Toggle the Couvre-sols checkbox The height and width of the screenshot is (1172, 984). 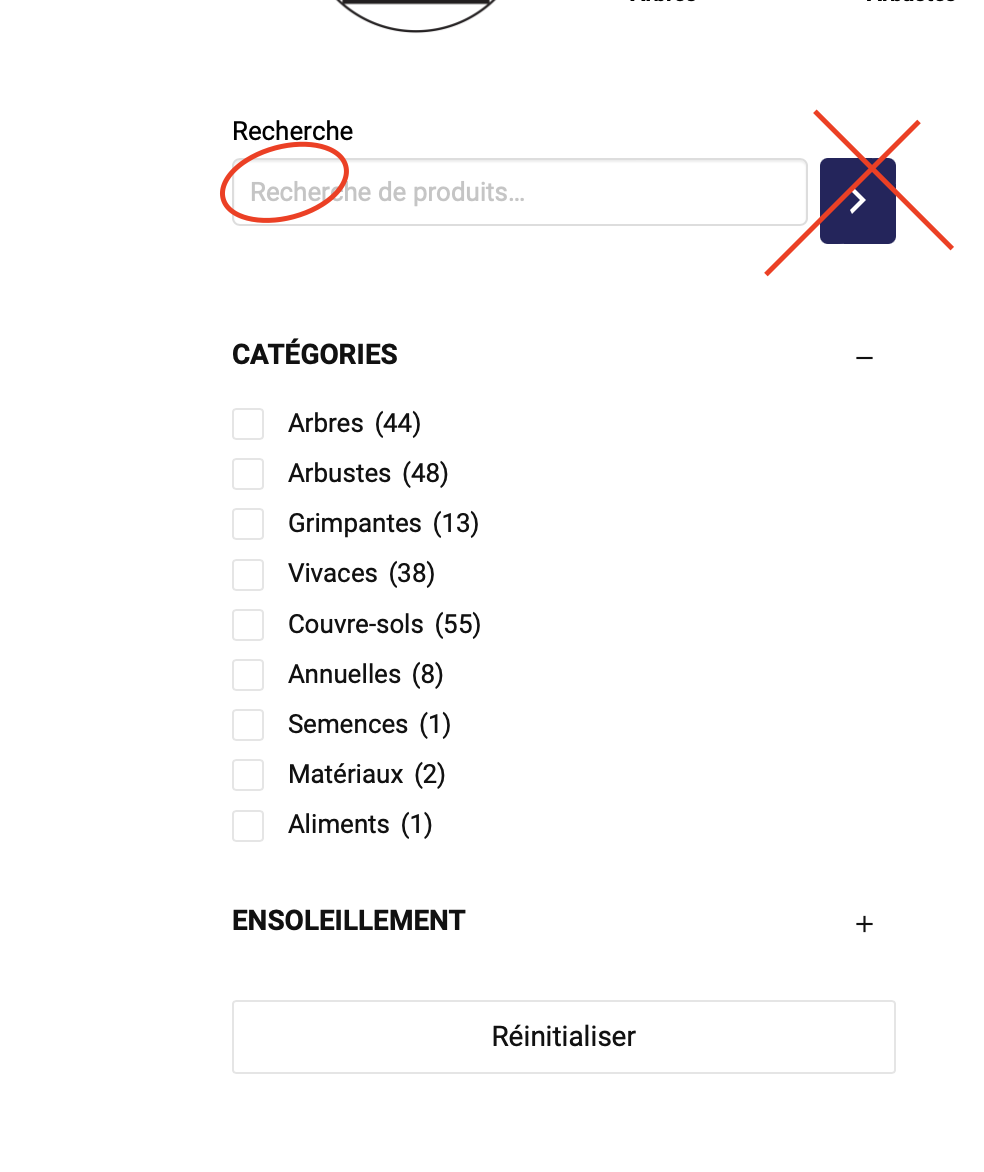pyautogui.click(x=248, y=625)
